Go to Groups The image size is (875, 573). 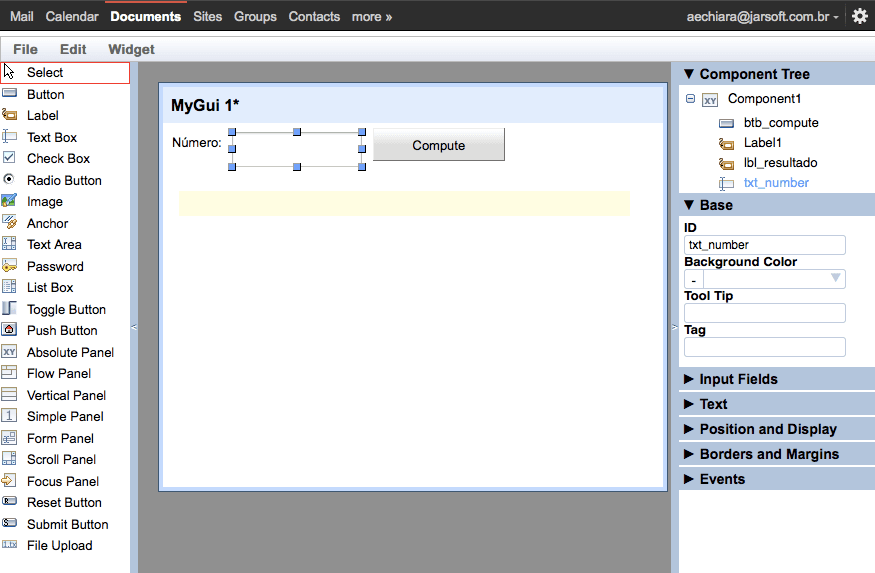(255, 17)
